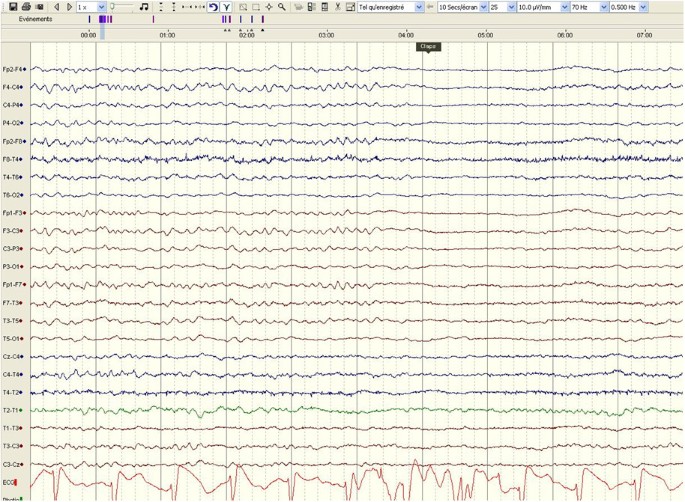This screenshot has width=685, height=502.
Task: Open the montage list panel icon
Action: [311, 7]
